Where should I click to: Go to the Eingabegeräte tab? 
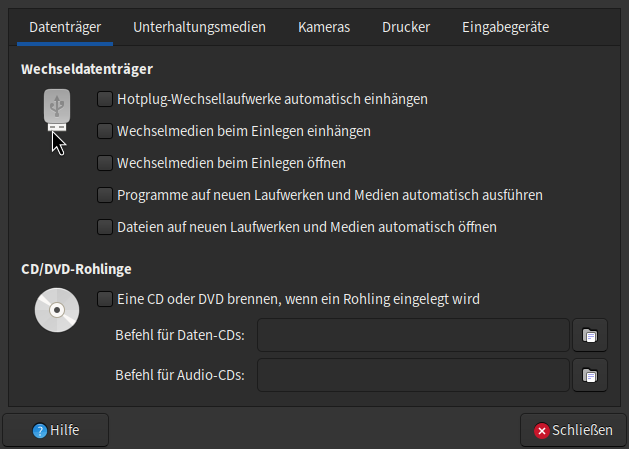tap(505, 27)
